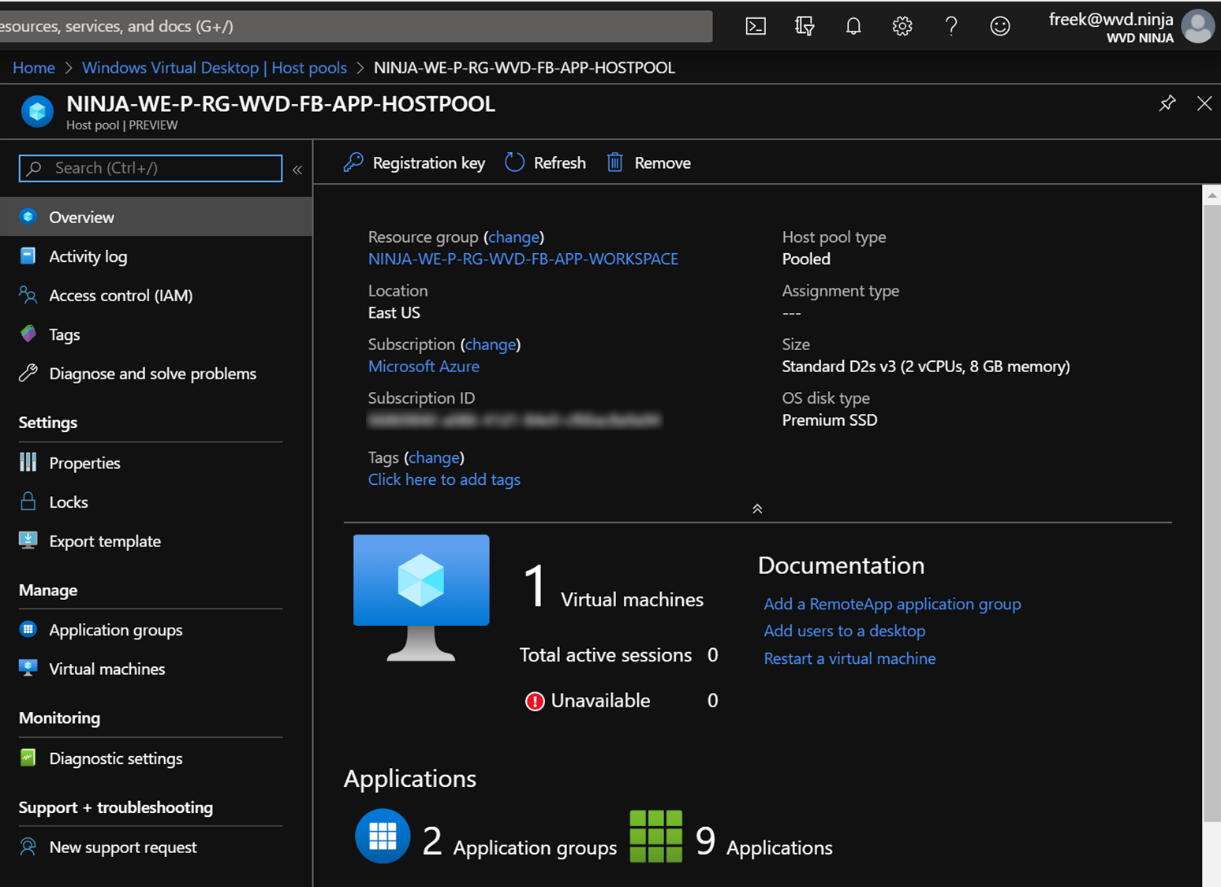Image resolution: width=1221 pixels, height=887 pixels.
Task: Click the Total active sessions value
Action: coord(713,655)
